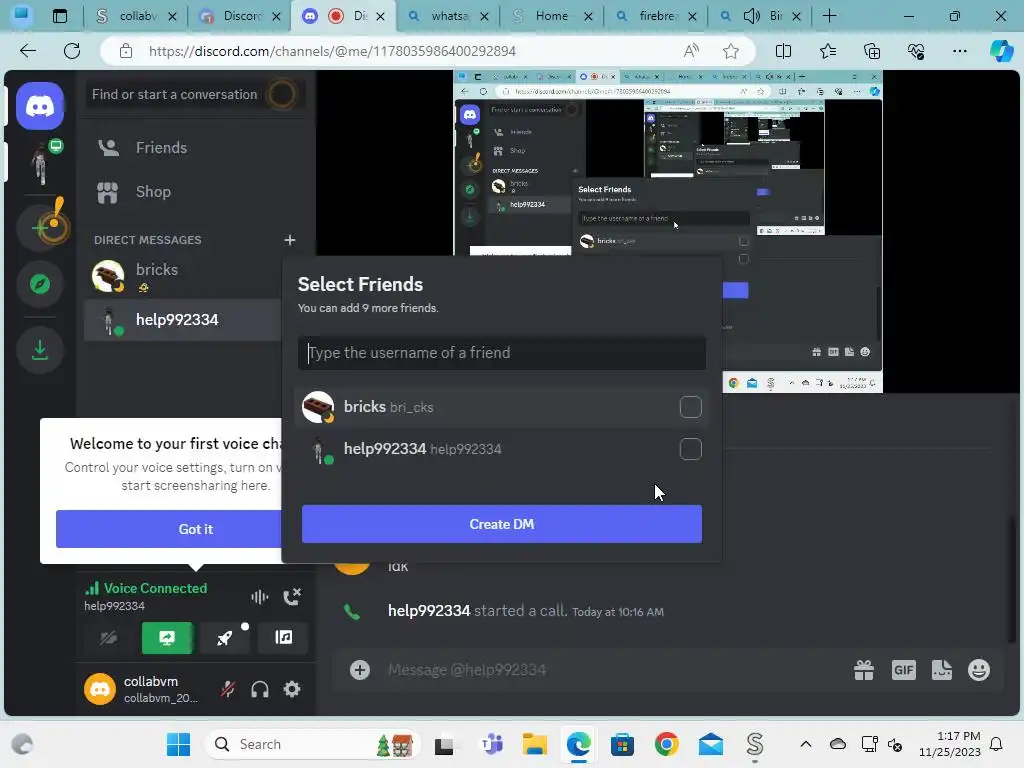Turn on camera in voice panel
The width and height of the screenshot is (1024, 768).
coord(108,637)
